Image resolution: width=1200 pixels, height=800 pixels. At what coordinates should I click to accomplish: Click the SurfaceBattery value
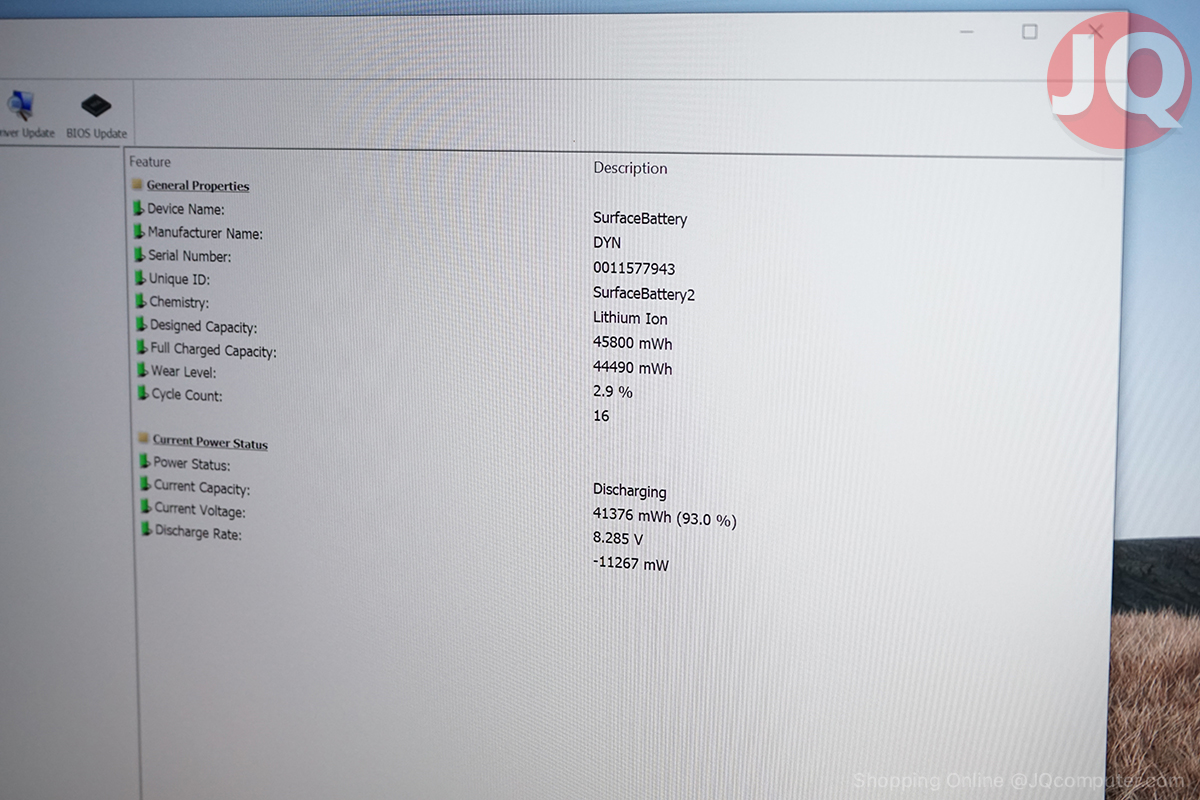pos(640,219)
